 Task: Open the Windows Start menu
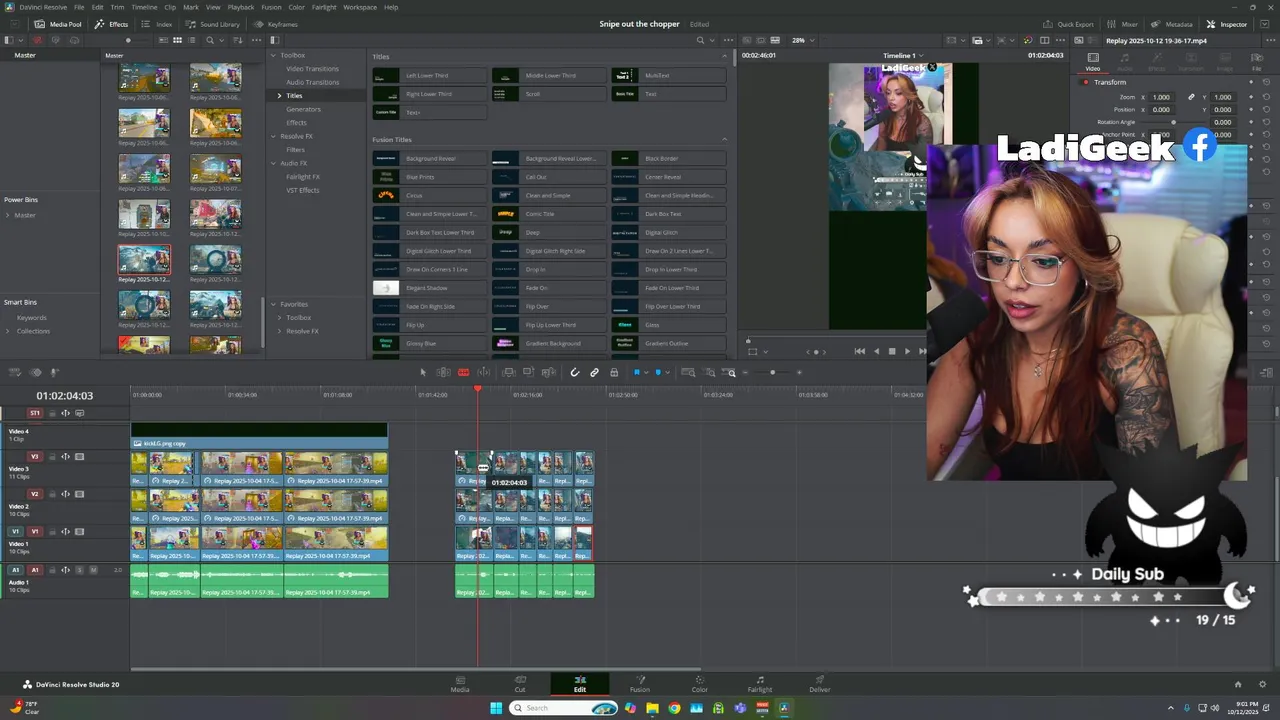point(496,708)
